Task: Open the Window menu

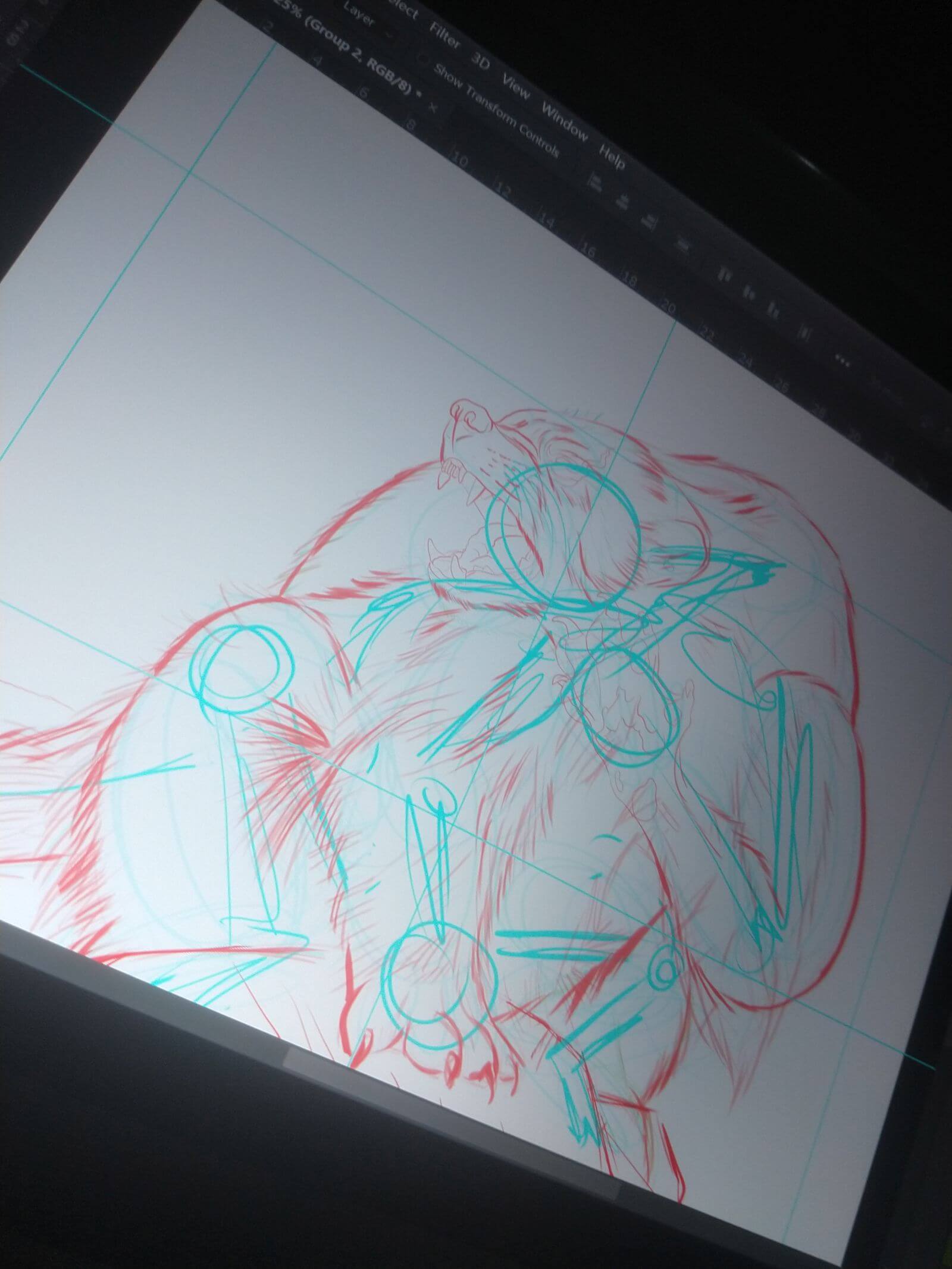Action: 564,121
